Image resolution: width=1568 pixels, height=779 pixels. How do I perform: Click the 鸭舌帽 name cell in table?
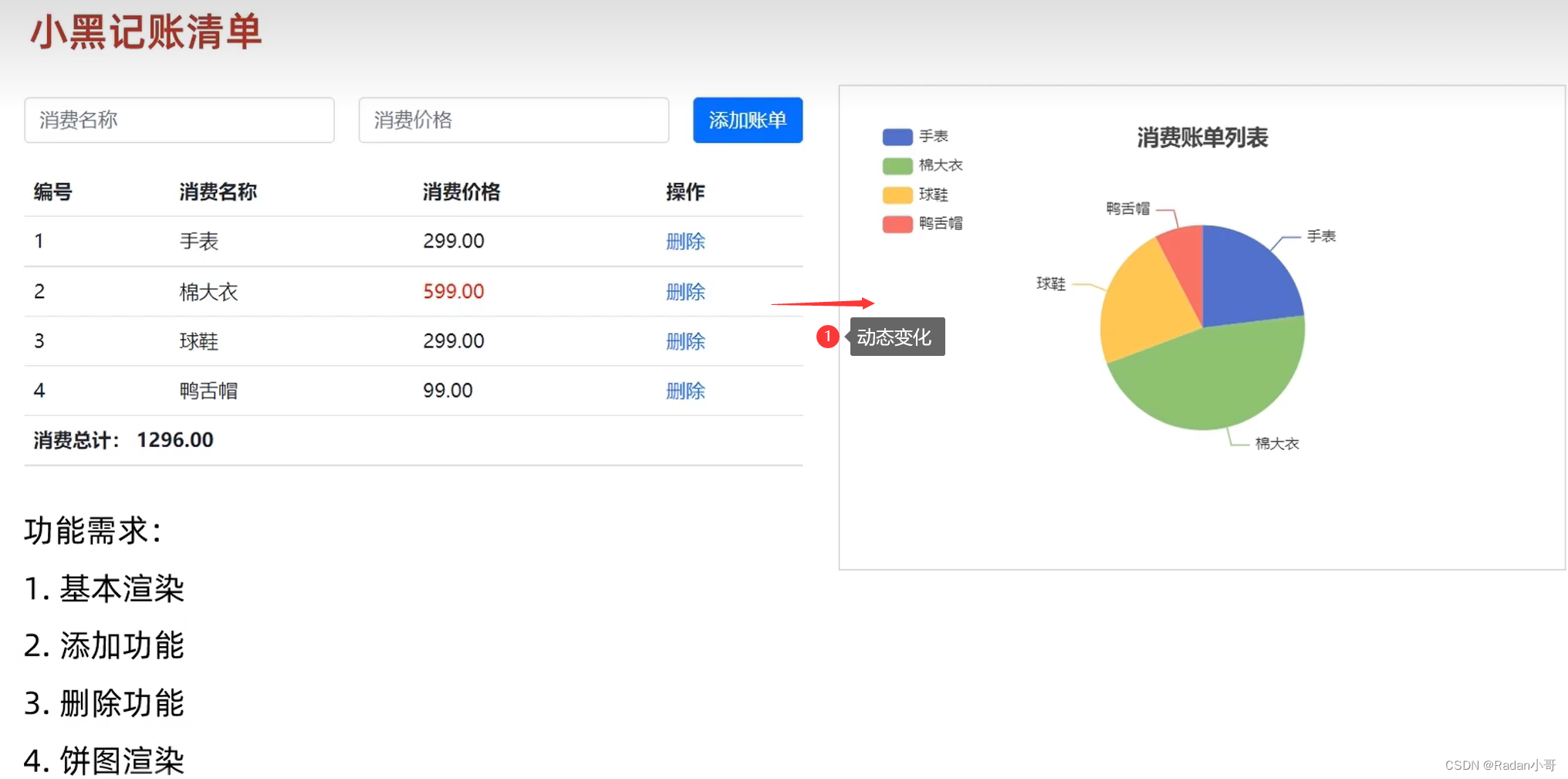[x=208, y=391]
